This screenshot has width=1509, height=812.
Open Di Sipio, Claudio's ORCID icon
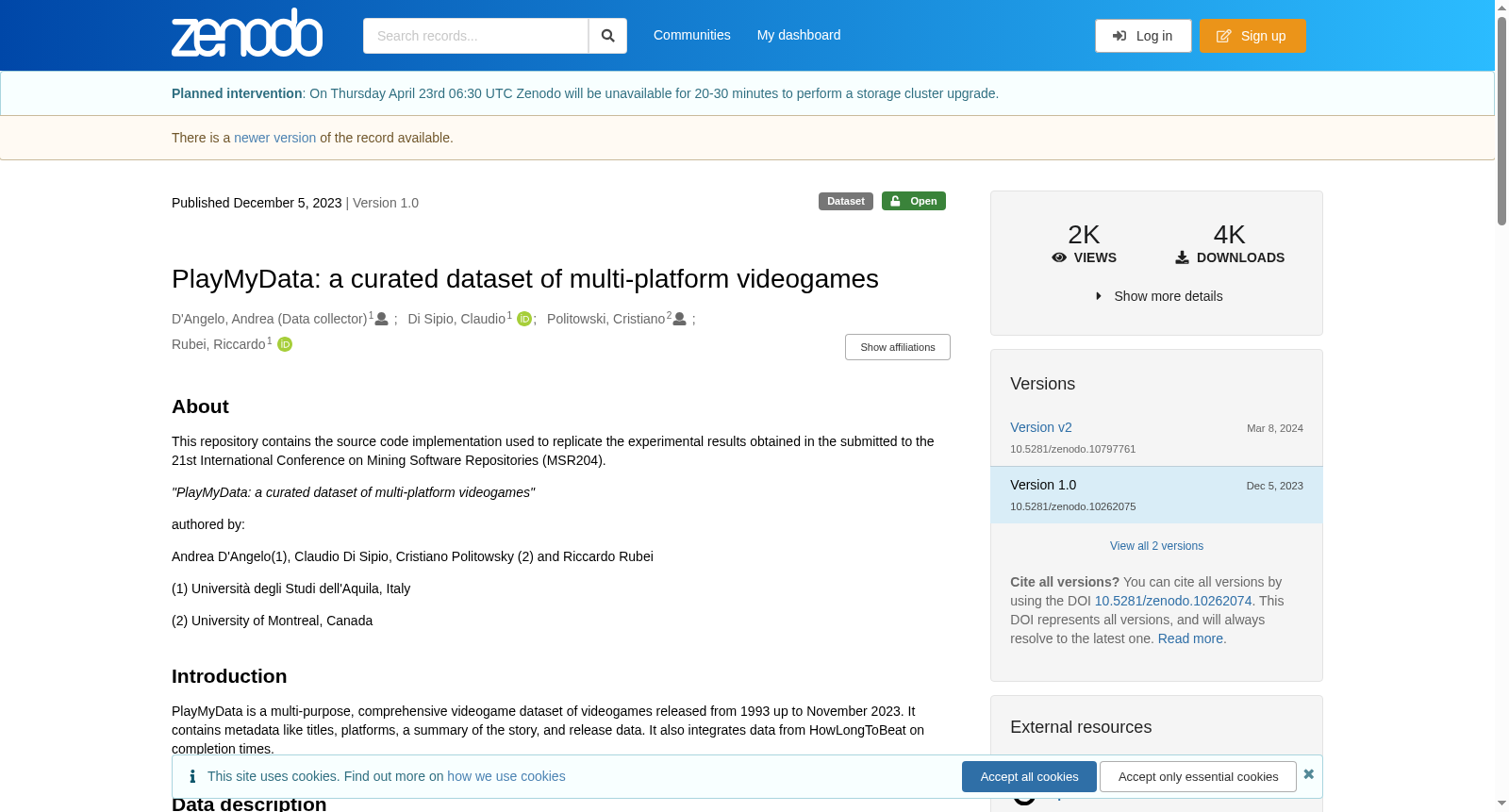tap(524, 319)
